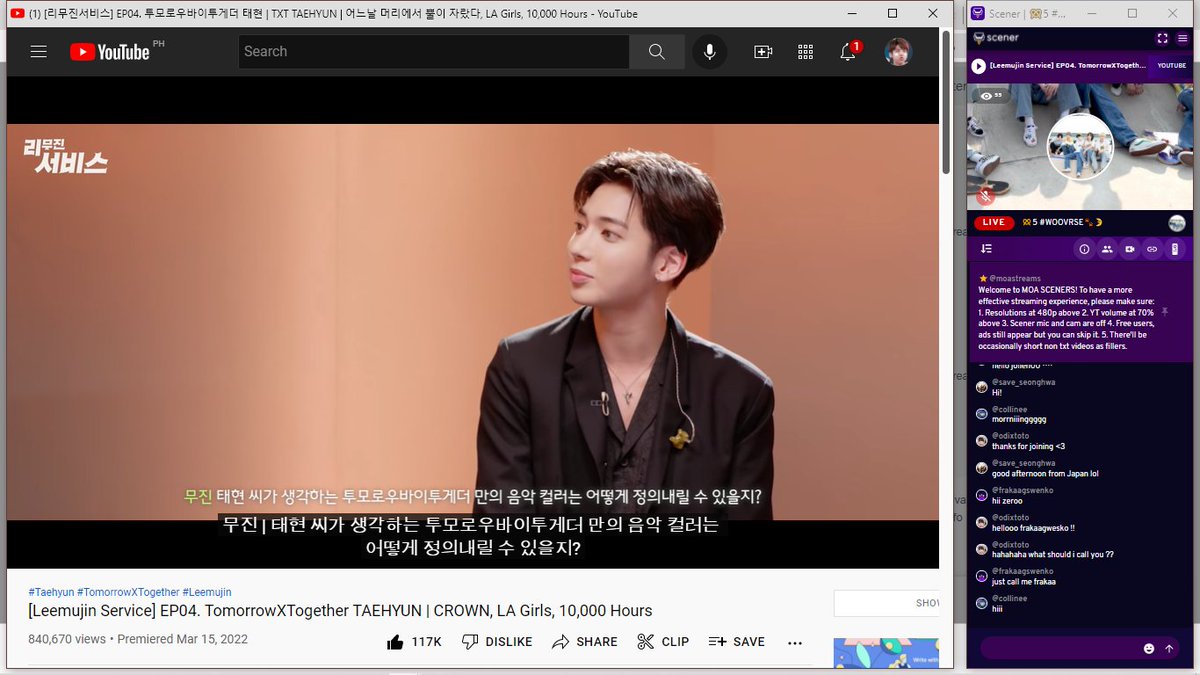Click the "hii zeroo" chat message
1200x675 pixels.
point(1009,501)
